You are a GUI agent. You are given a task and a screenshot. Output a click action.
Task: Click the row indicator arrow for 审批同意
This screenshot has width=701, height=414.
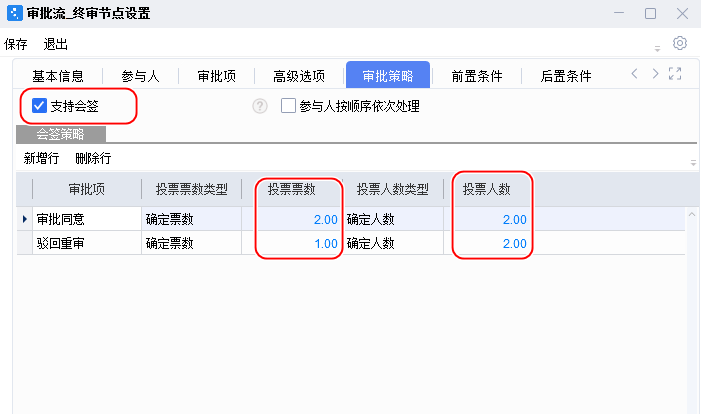[x=24, y=219]
